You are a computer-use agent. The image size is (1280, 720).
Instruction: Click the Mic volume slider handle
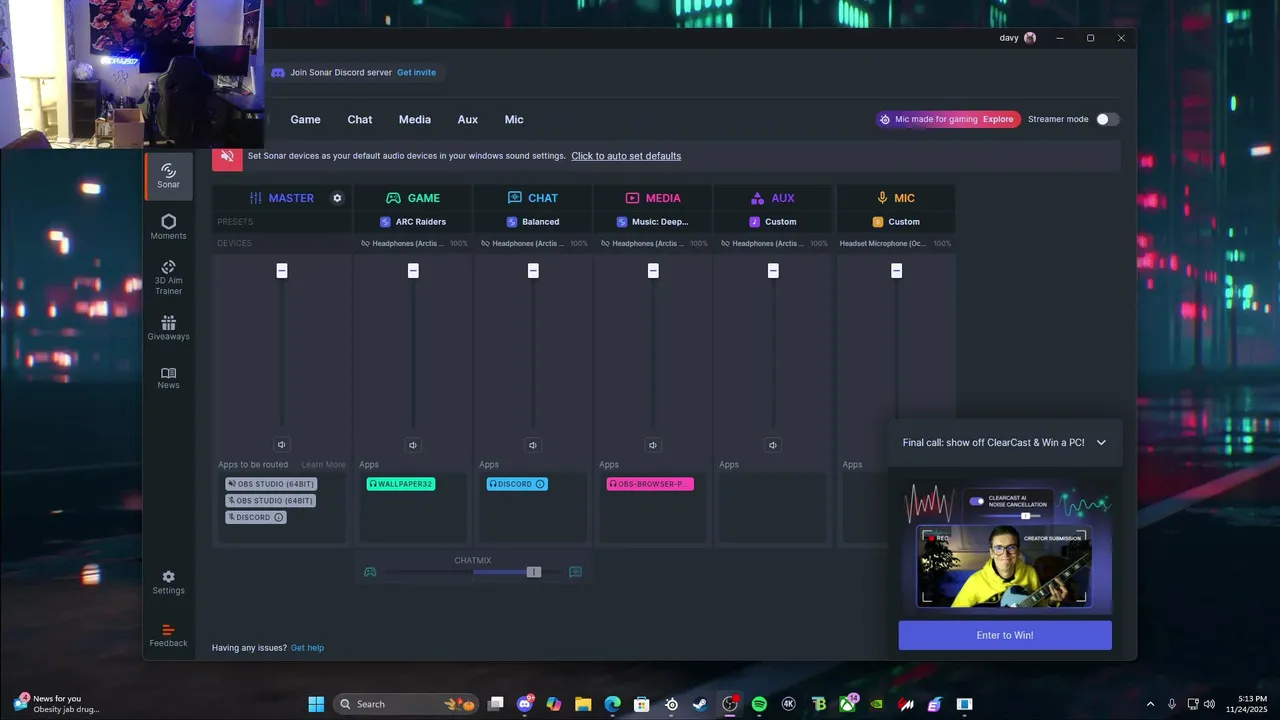pyautogui.click(x=896, y=271)
